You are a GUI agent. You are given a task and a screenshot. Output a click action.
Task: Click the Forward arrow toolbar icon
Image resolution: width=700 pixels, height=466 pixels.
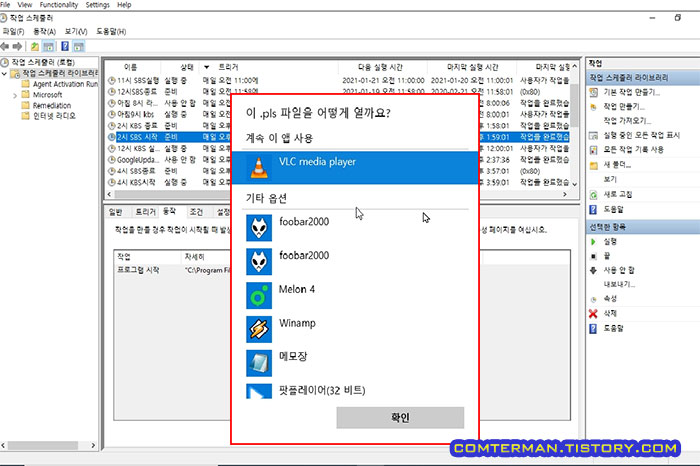coord(17,46)
